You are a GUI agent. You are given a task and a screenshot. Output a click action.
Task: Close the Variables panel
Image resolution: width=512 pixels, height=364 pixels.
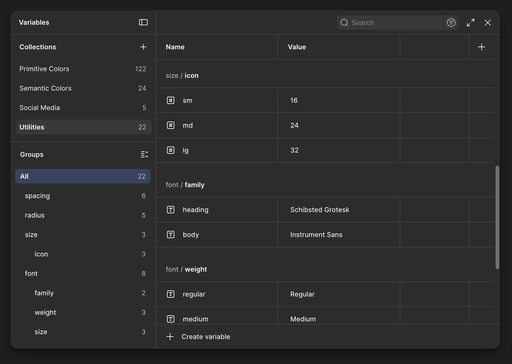488,23
